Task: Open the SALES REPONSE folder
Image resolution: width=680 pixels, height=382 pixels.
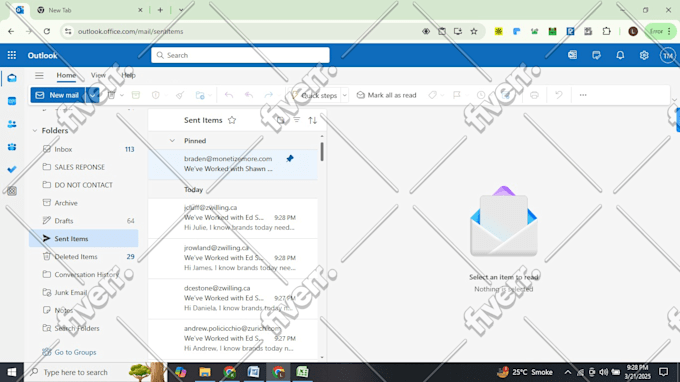Action: pyautogui.click(x=84, y=167)
